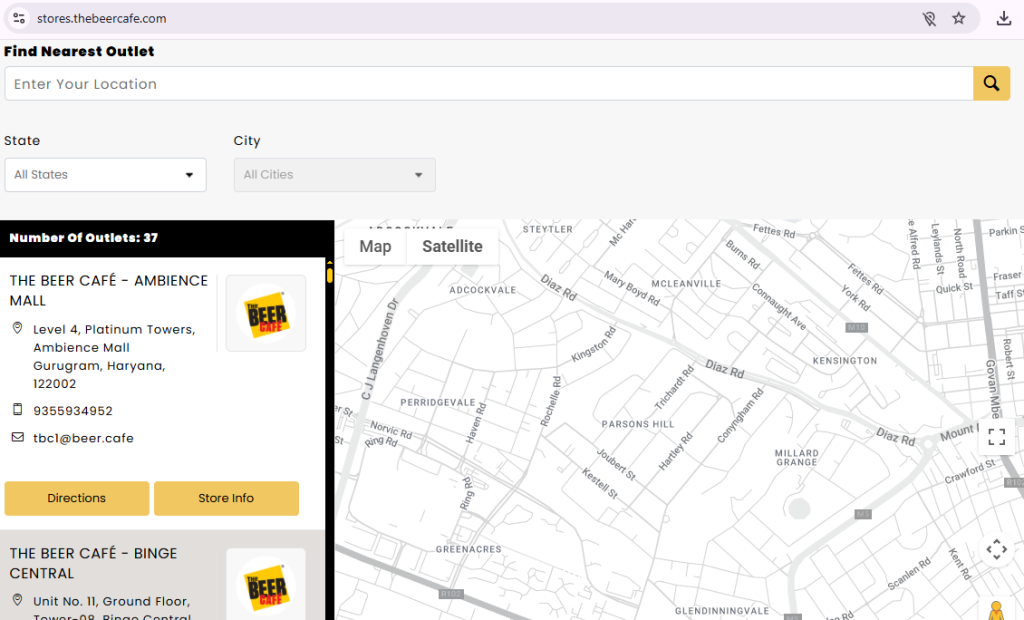Bookmark this page with the star icon
This screenshot has width=1024, height=620.
tap(959, 18)
